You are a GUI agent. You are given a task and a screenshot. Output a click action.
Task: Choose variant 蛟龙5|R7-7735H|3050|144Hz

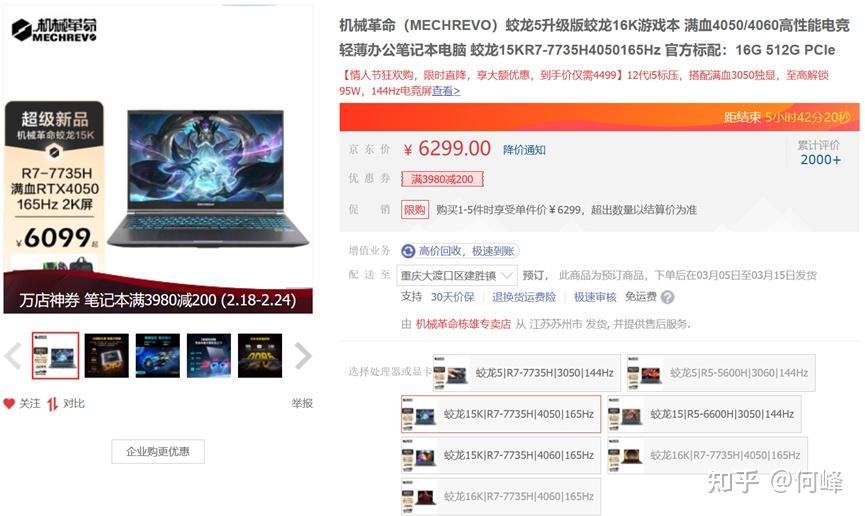pos(527,373)
